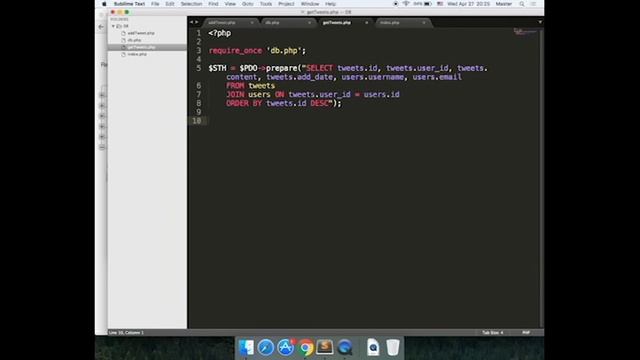Open the Selection menu
640x360 pixels.
point(191,4)
